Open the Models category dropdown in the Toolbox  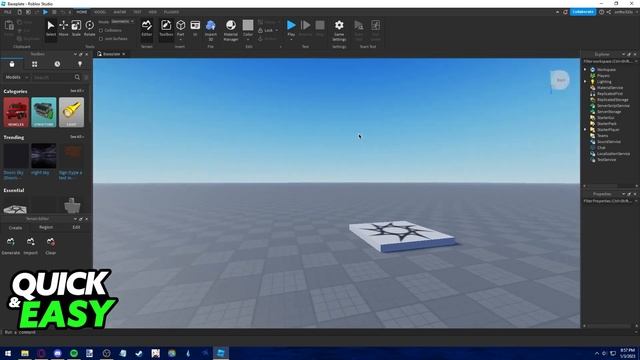(x=17, y=77)
